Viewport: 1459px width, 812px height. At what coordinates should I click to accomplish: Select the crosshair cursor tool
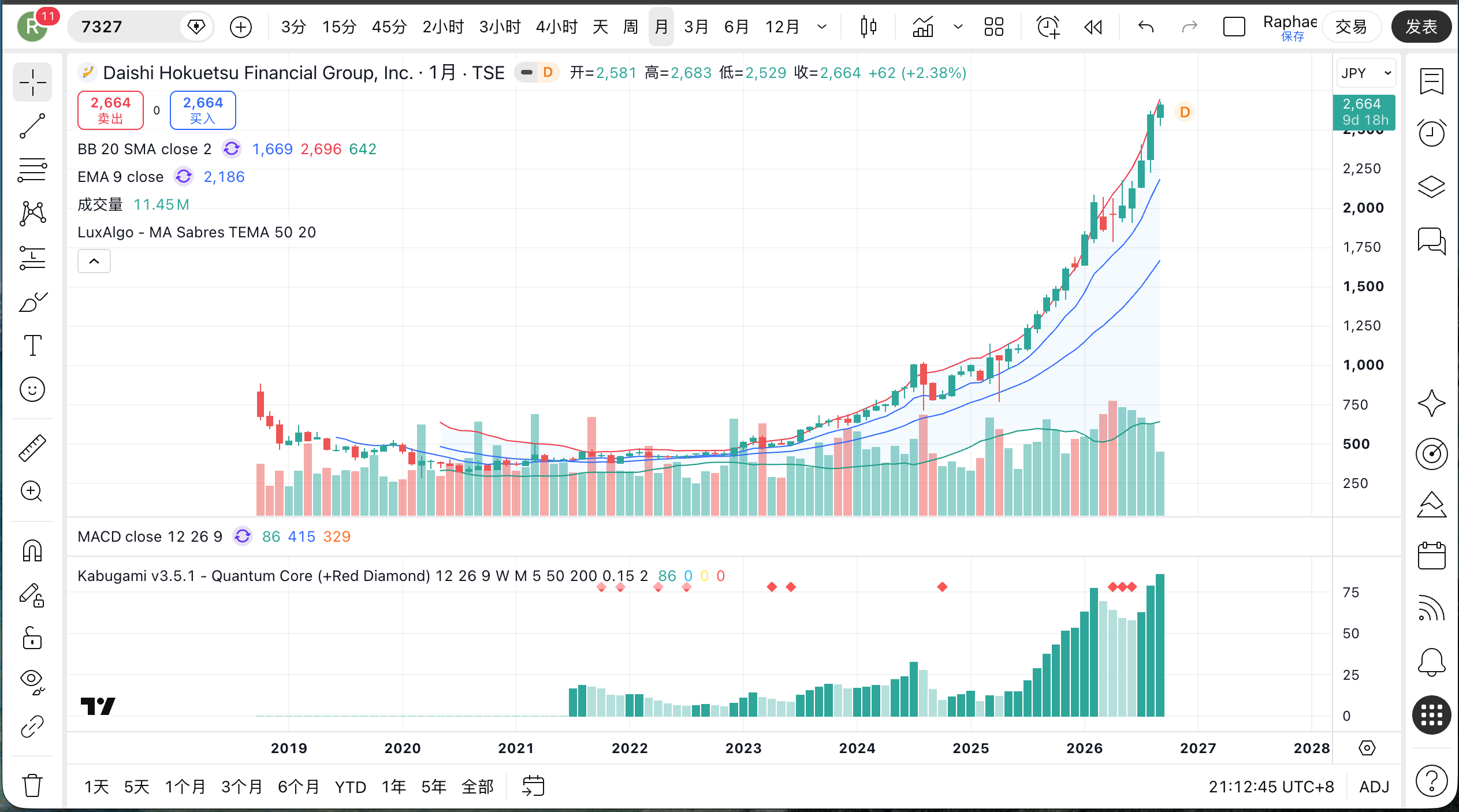32,82
